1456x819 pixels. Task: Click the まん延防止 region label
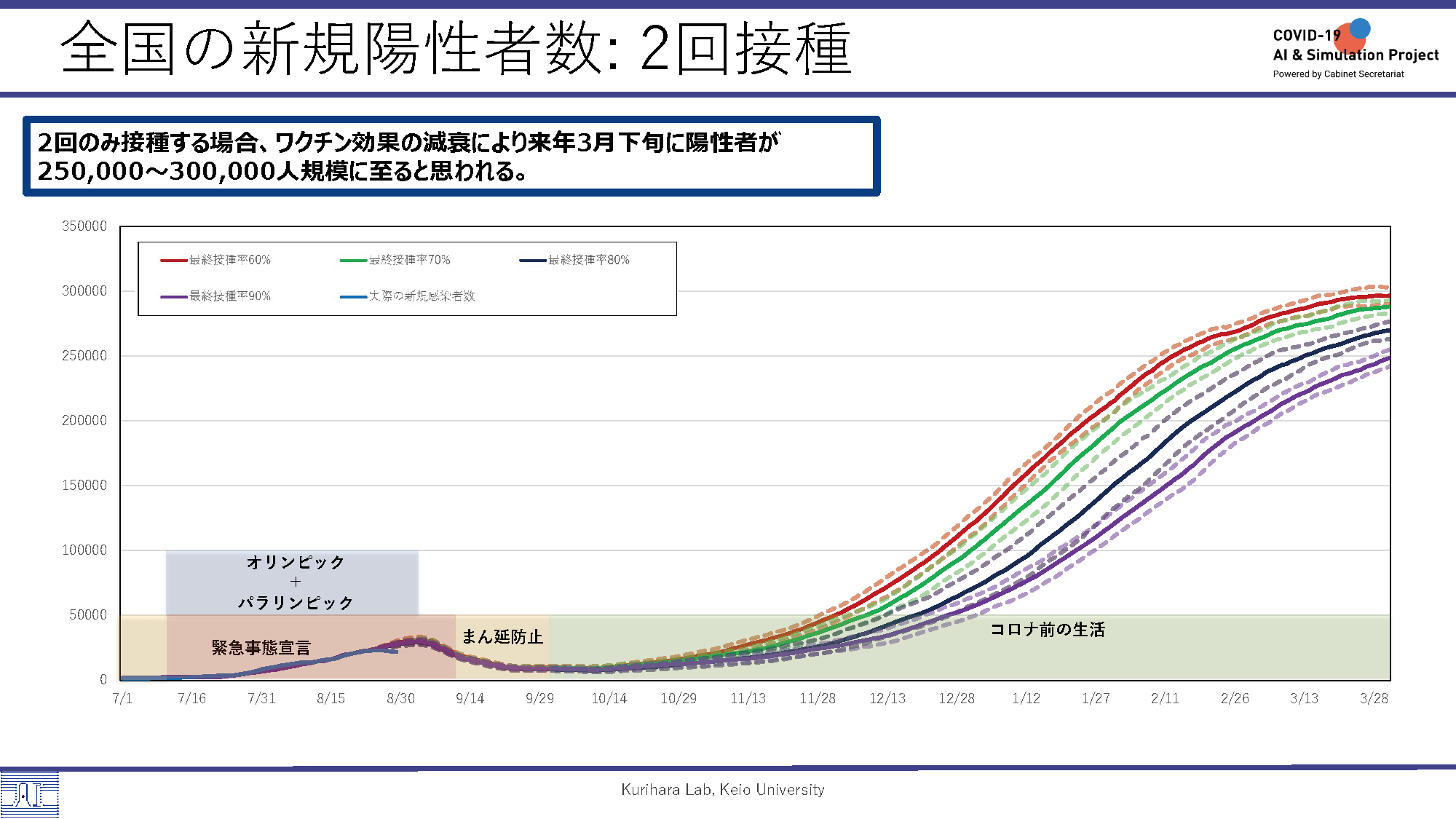click(502, 637)
